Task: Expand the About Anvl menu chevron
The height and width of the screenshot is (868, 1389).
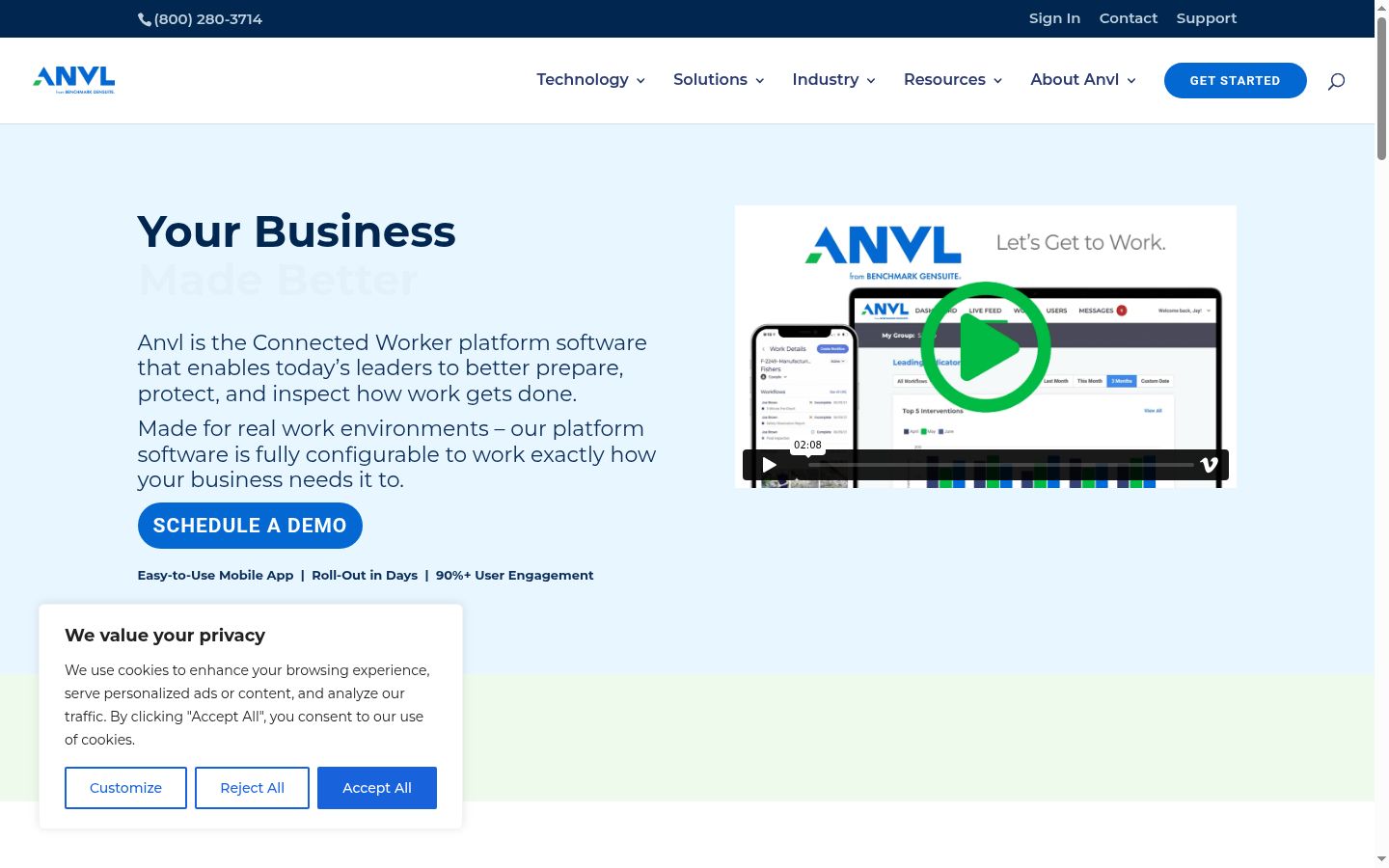Action: [1131, 81]
